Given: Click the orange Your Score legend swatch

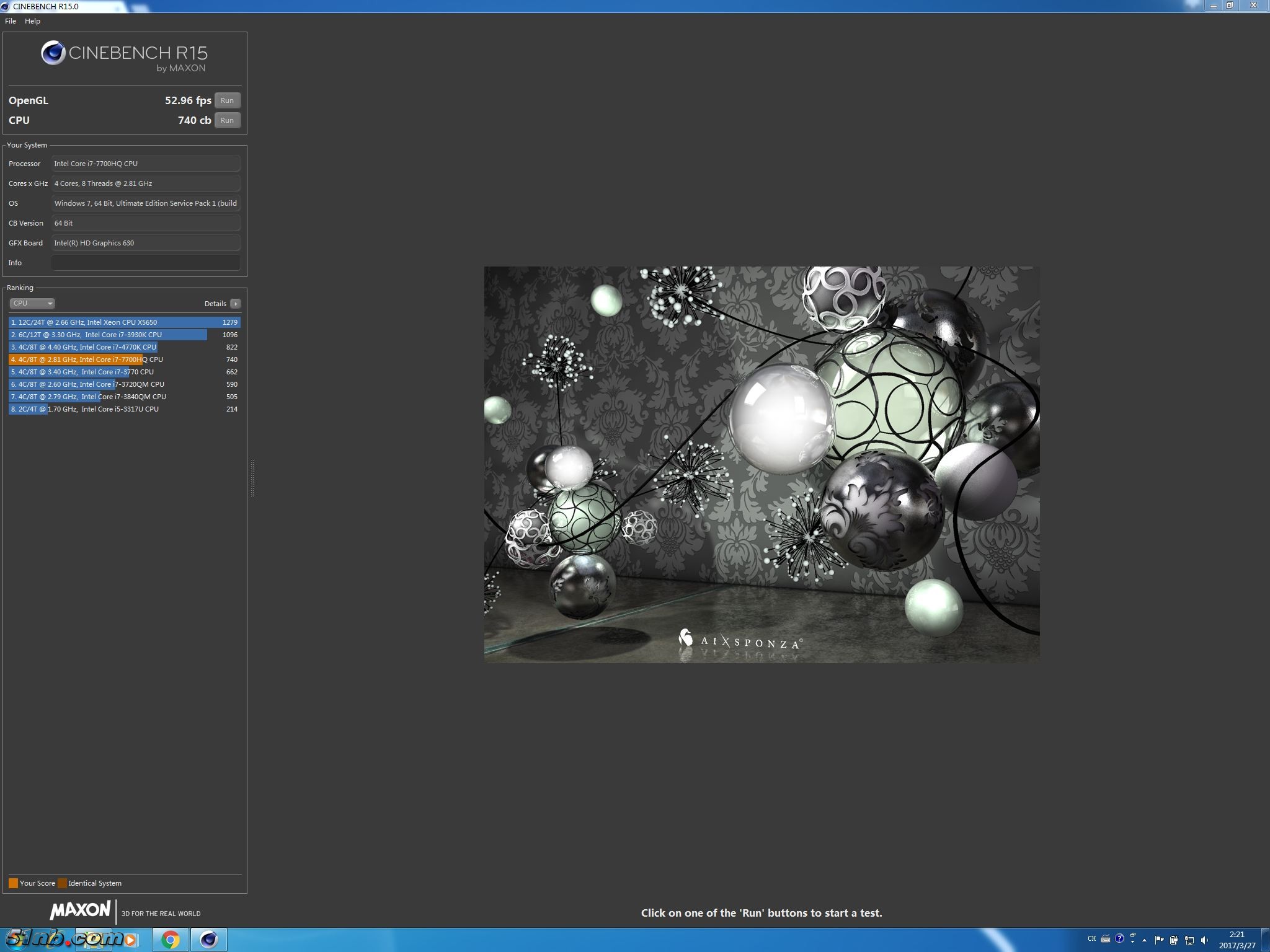Looking at the screenshot, I should tap(13, 883).
